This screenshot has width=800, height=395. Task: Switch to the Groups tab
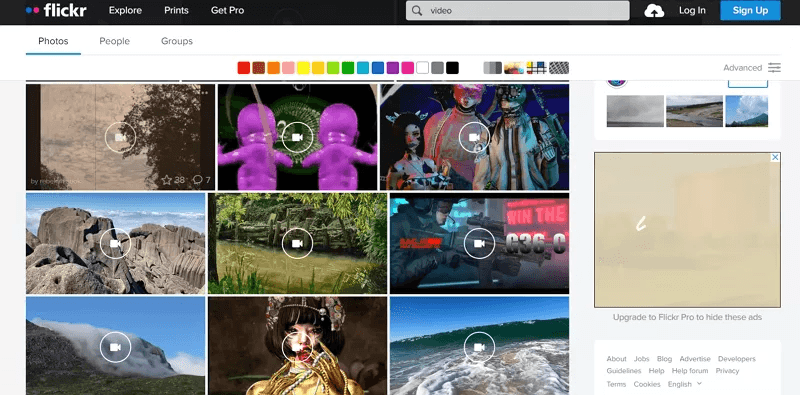tap(177, 41)
